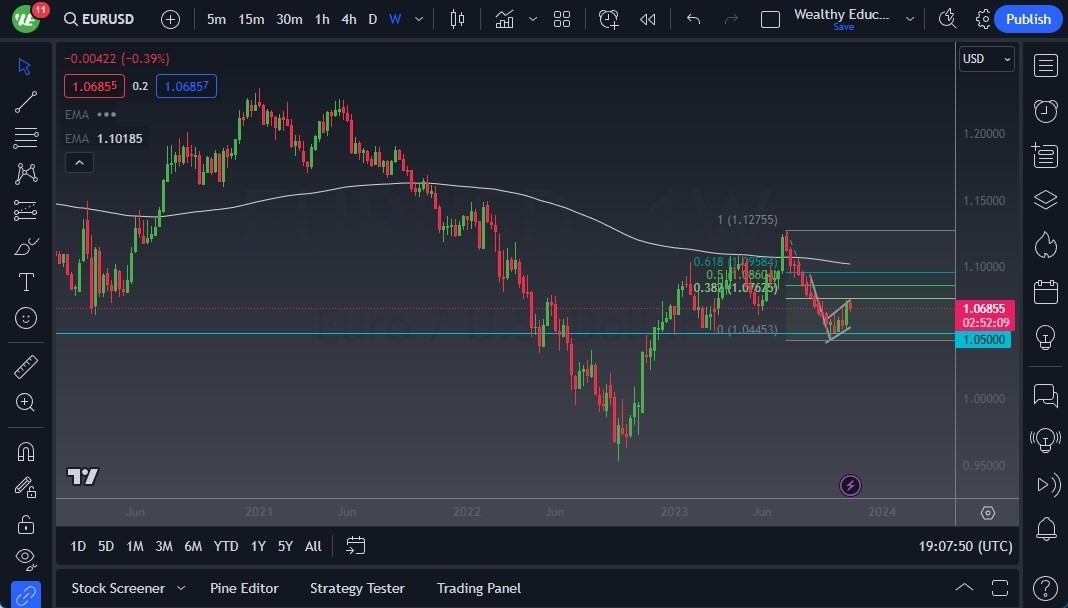This screenshot has height=608, width=1068.
Task: Select the XABCD Pattern tool
Action: coord(25,173)
